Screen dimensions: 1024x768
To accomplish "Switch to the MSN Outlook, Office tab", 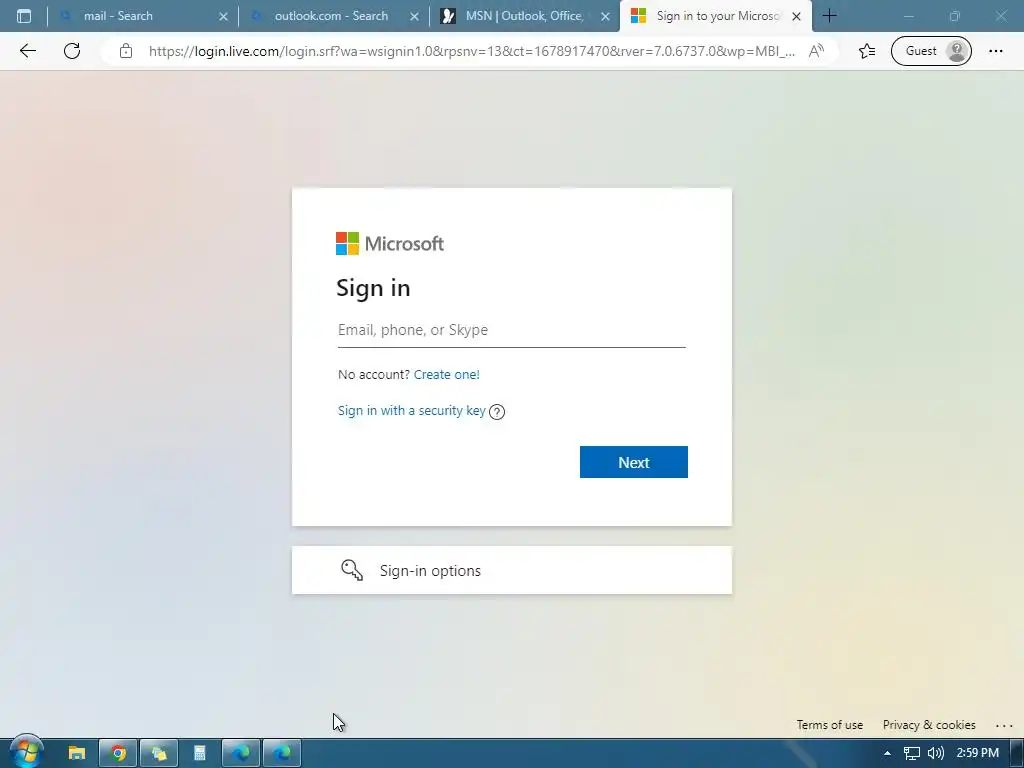I will 524,16.
